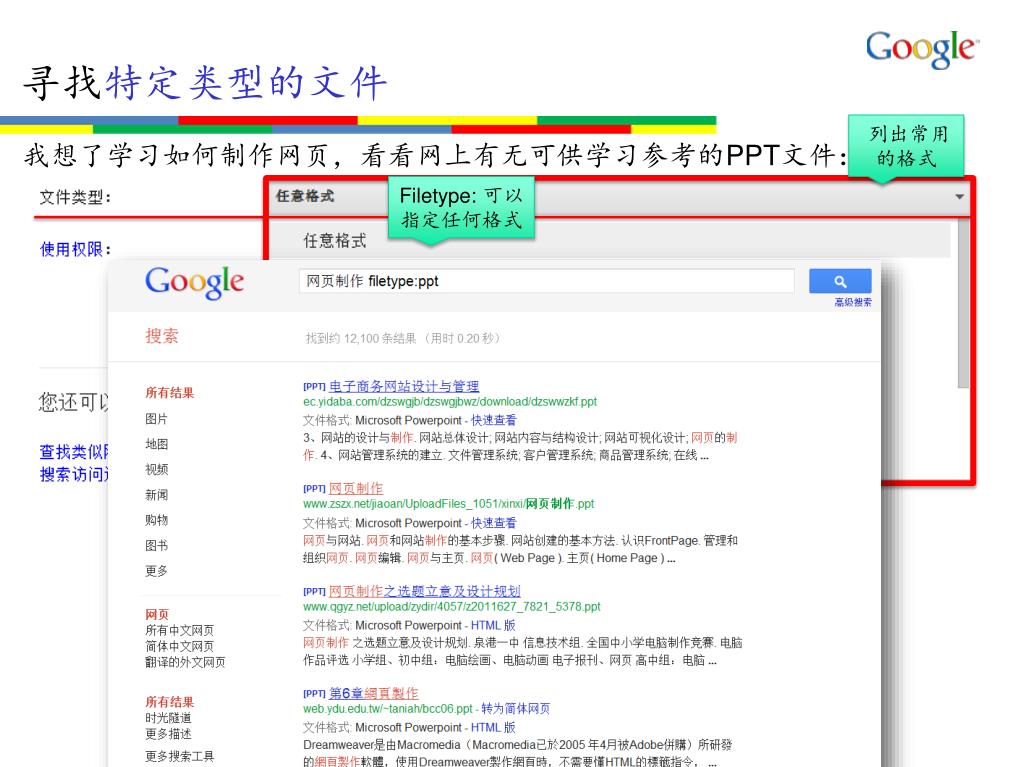Screen dimensions: 1023x767
Task: Open the result 电子商务网站设计与管理
Action: [x=404, y=386]
